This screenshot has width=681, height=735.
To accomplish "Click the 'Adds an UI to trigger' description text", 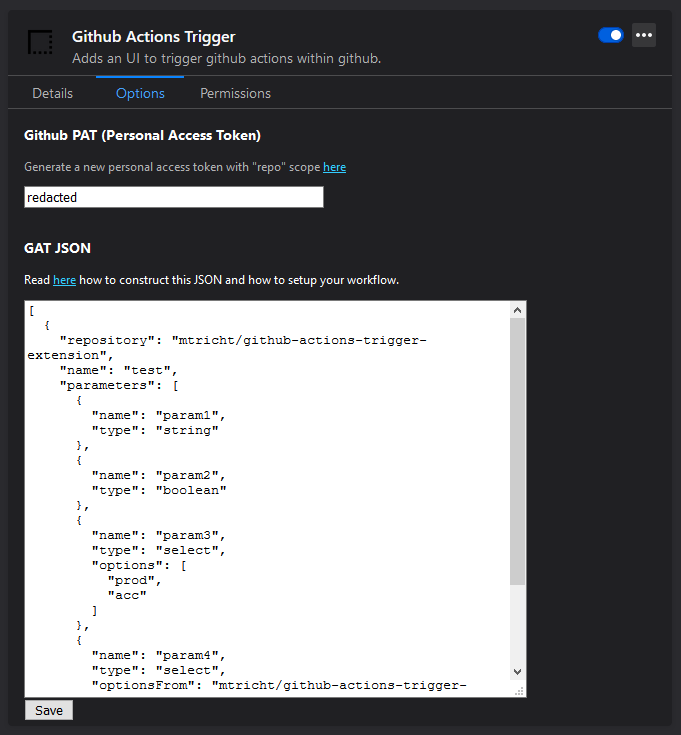I will [x=226, y=59].
